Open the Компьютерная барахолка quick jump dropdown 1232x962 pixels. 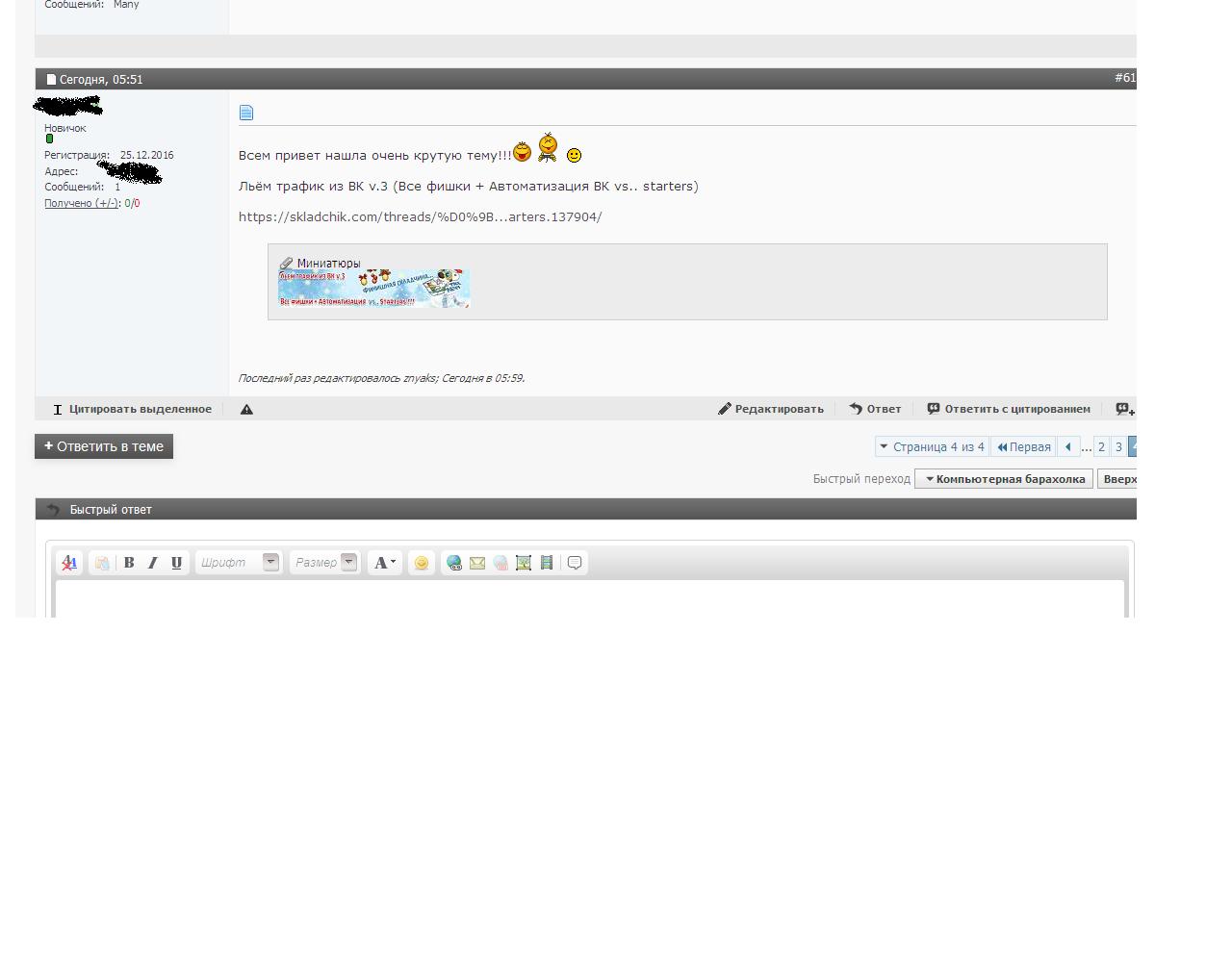click(x=1004, y=479)
